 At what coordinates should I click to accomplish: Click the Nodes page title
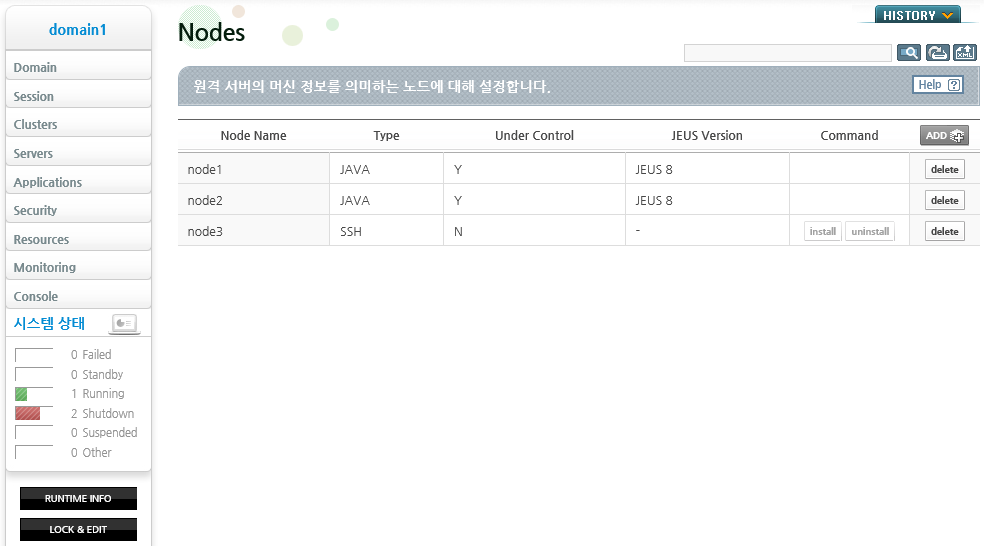pos(211,32)
